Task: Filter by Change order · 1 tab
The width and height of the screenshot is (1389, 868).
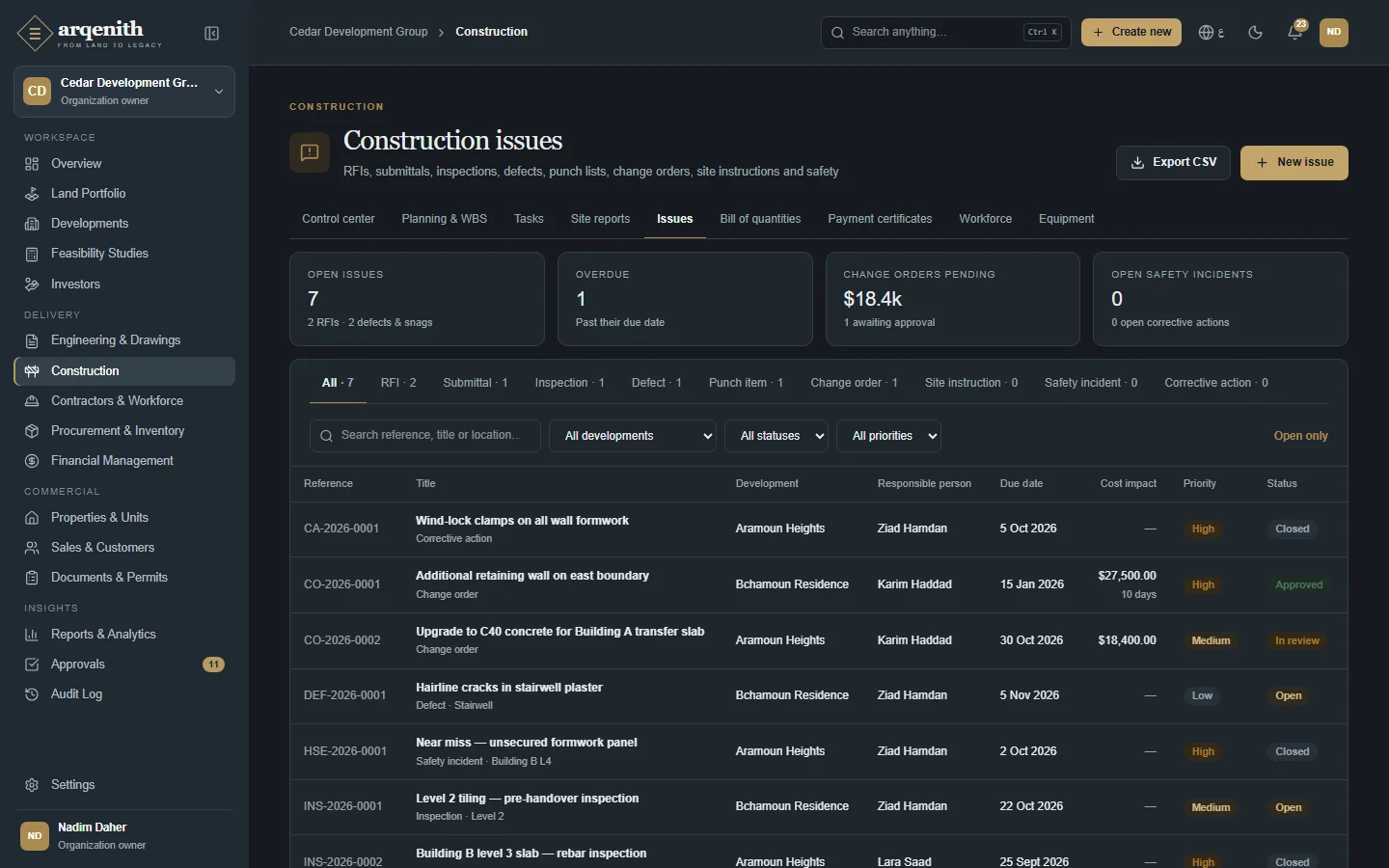Action: (854, 383)
